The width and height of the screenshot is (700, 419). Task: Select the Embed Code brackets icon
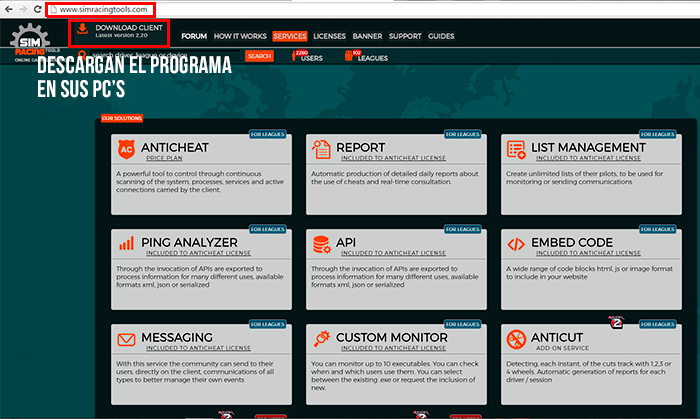point(517,243)
